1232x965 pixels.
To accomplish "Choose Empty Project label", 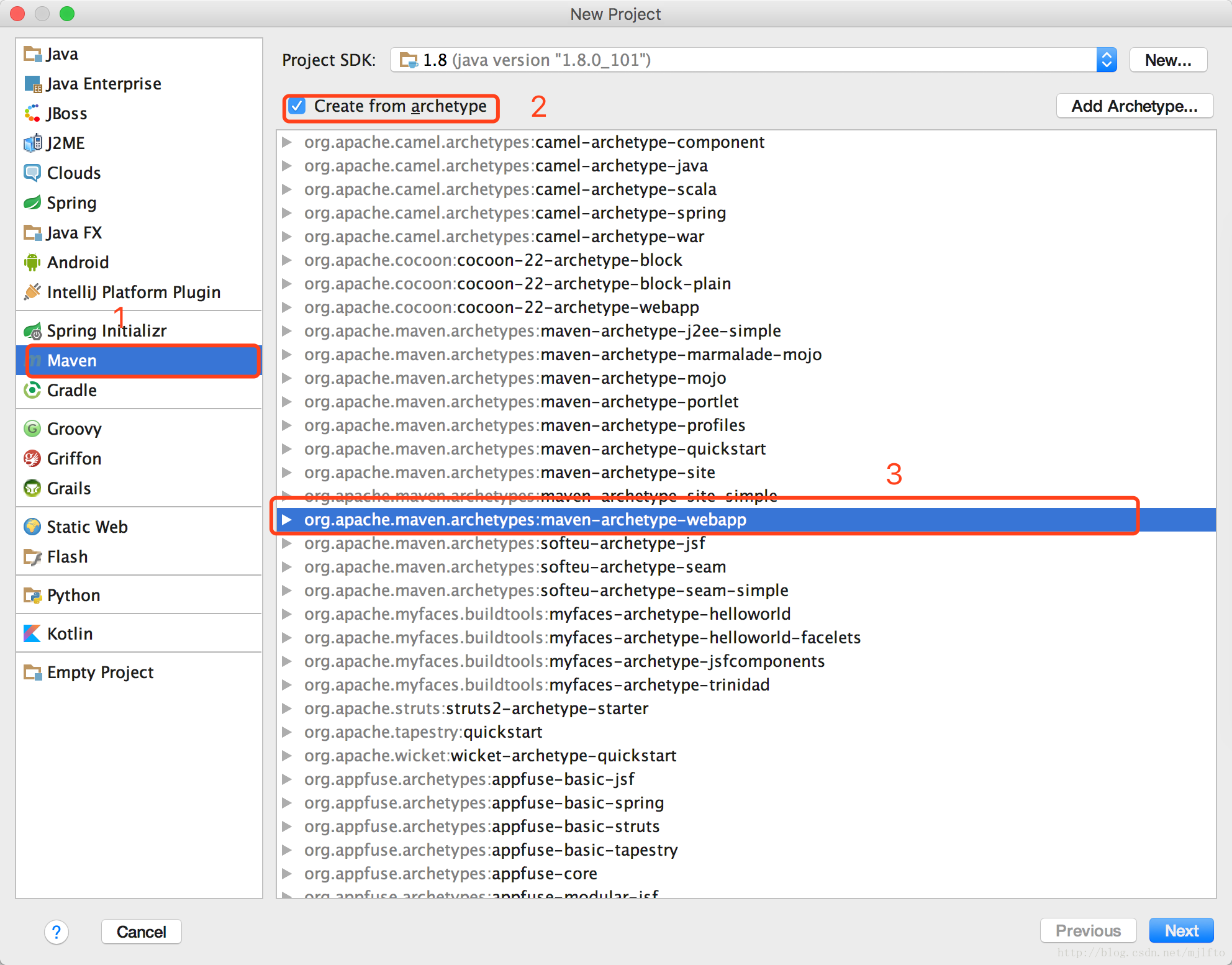I will pos(101,672).
